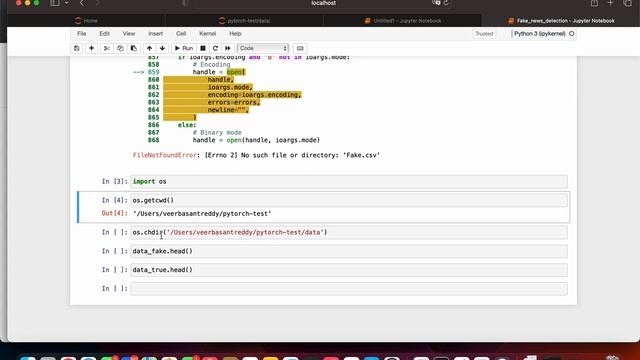Screen dimensions: 640x360
Task: Save the notebook with the save icon
Action: 77,48
